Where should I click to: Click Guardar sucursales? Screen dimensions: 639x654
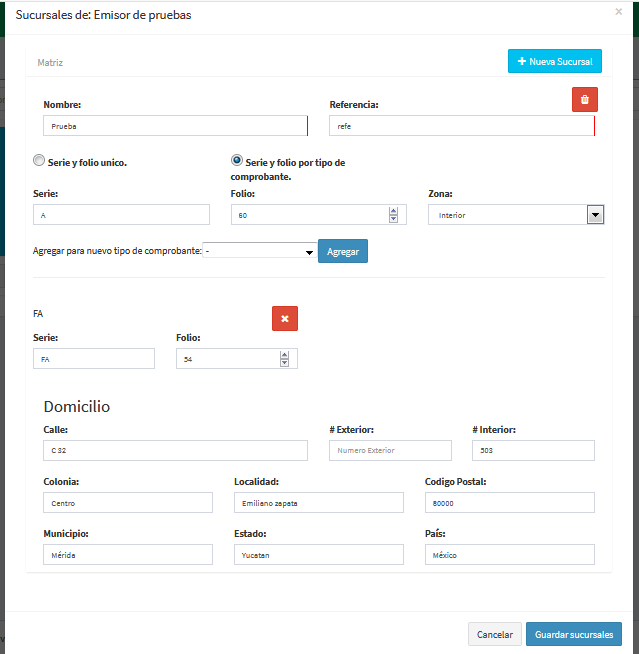574,634
